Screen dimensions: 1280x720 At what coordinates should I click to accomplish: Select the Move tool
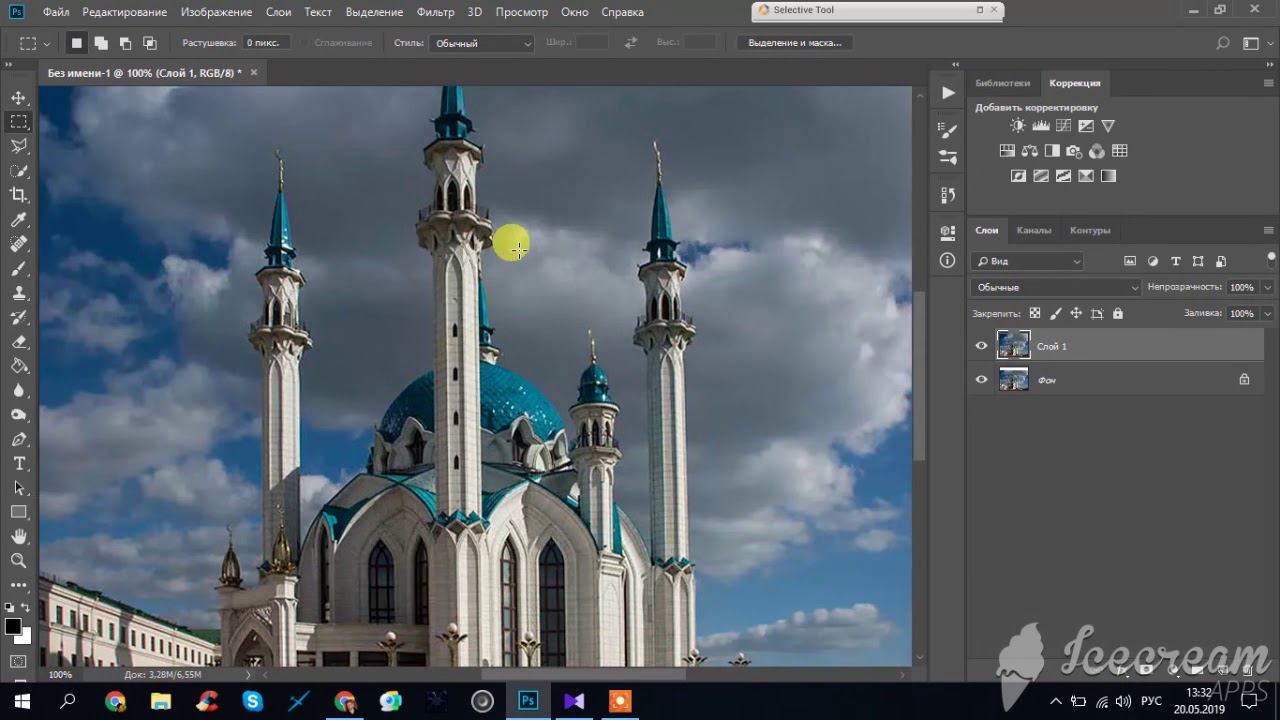tap(18, 98)
